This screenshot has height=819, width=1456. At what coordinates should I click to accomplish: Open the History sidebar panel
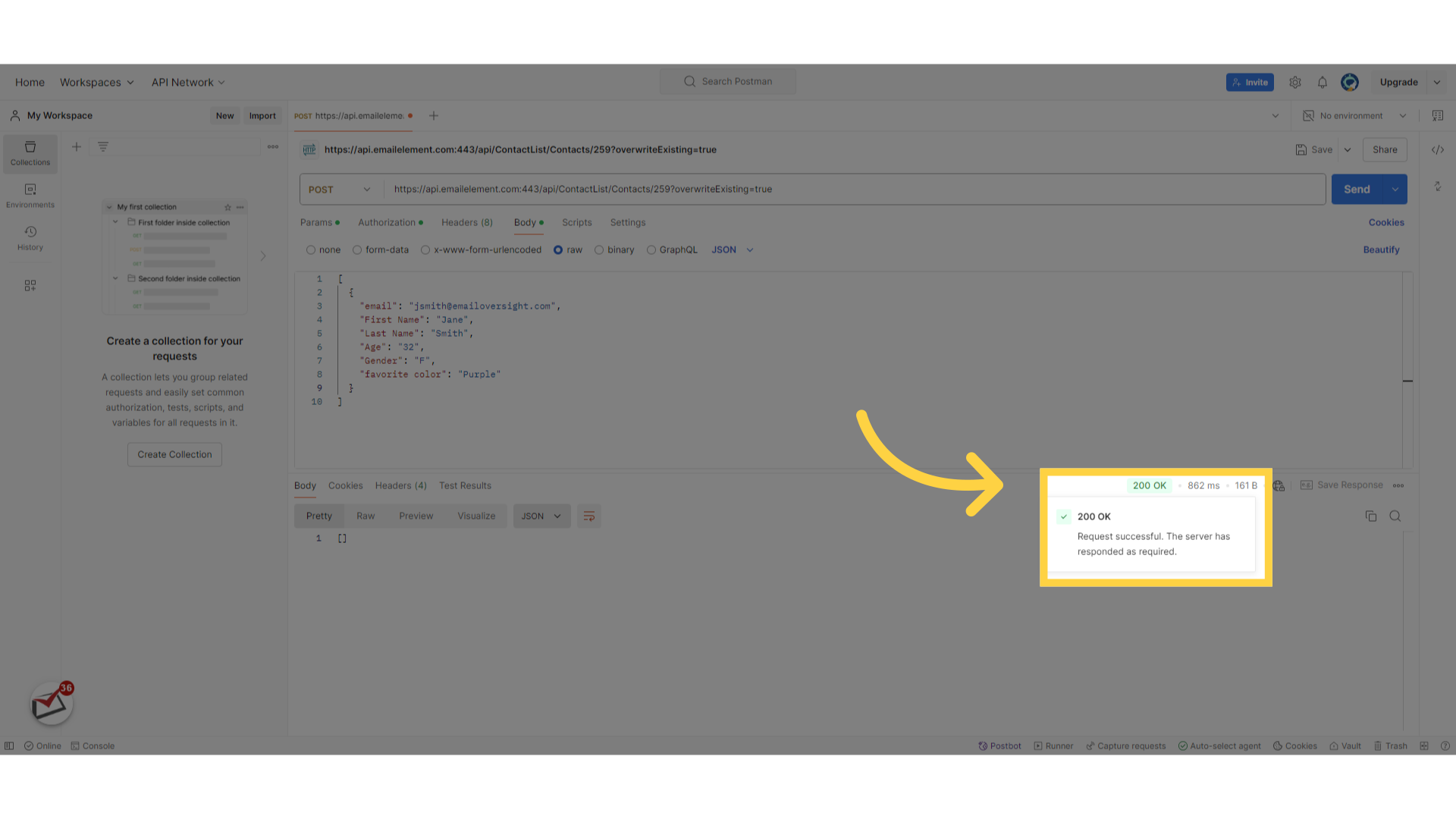30,238
